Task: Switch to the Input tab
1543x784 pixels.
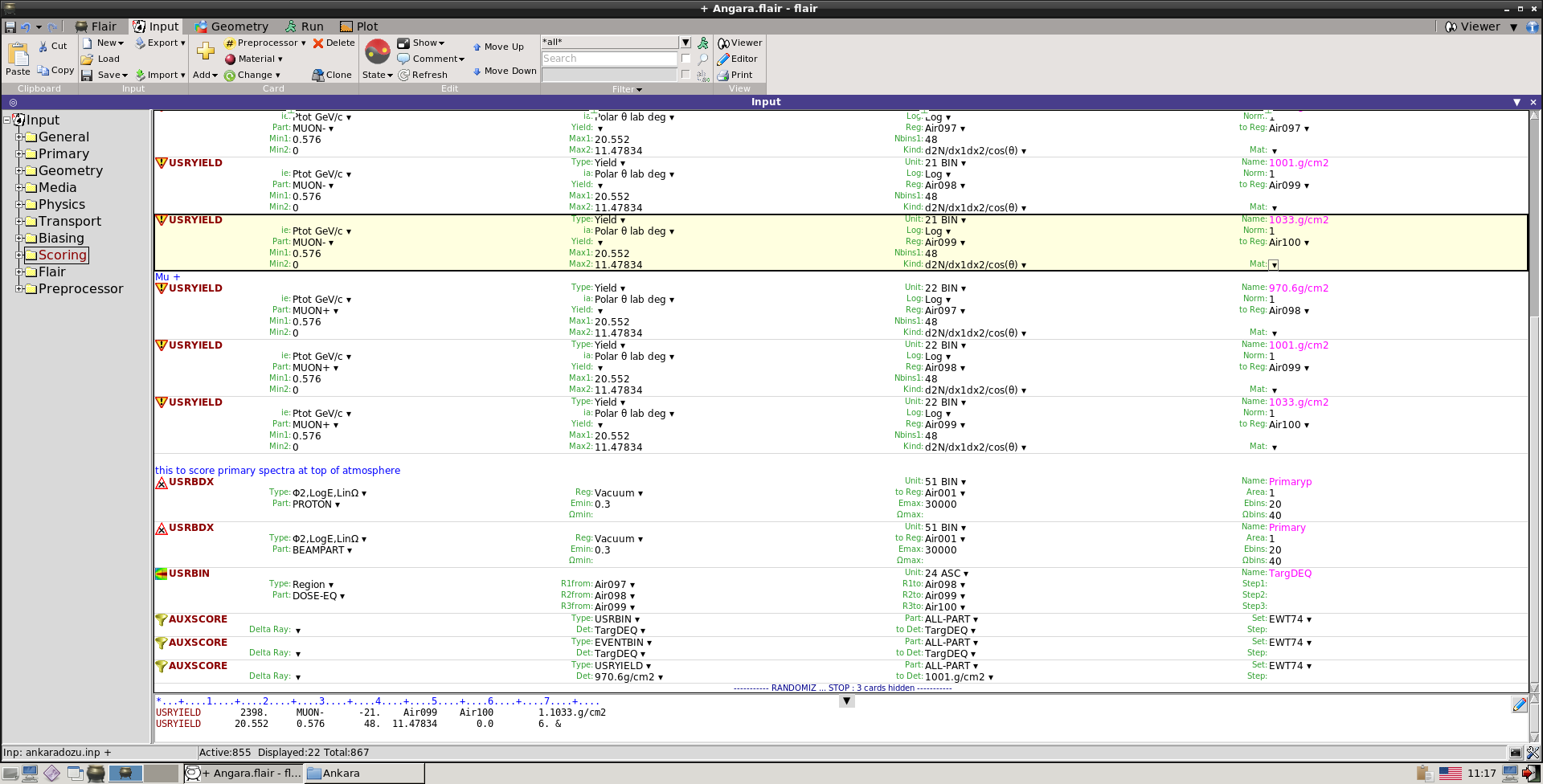Action: pos(156,27)
